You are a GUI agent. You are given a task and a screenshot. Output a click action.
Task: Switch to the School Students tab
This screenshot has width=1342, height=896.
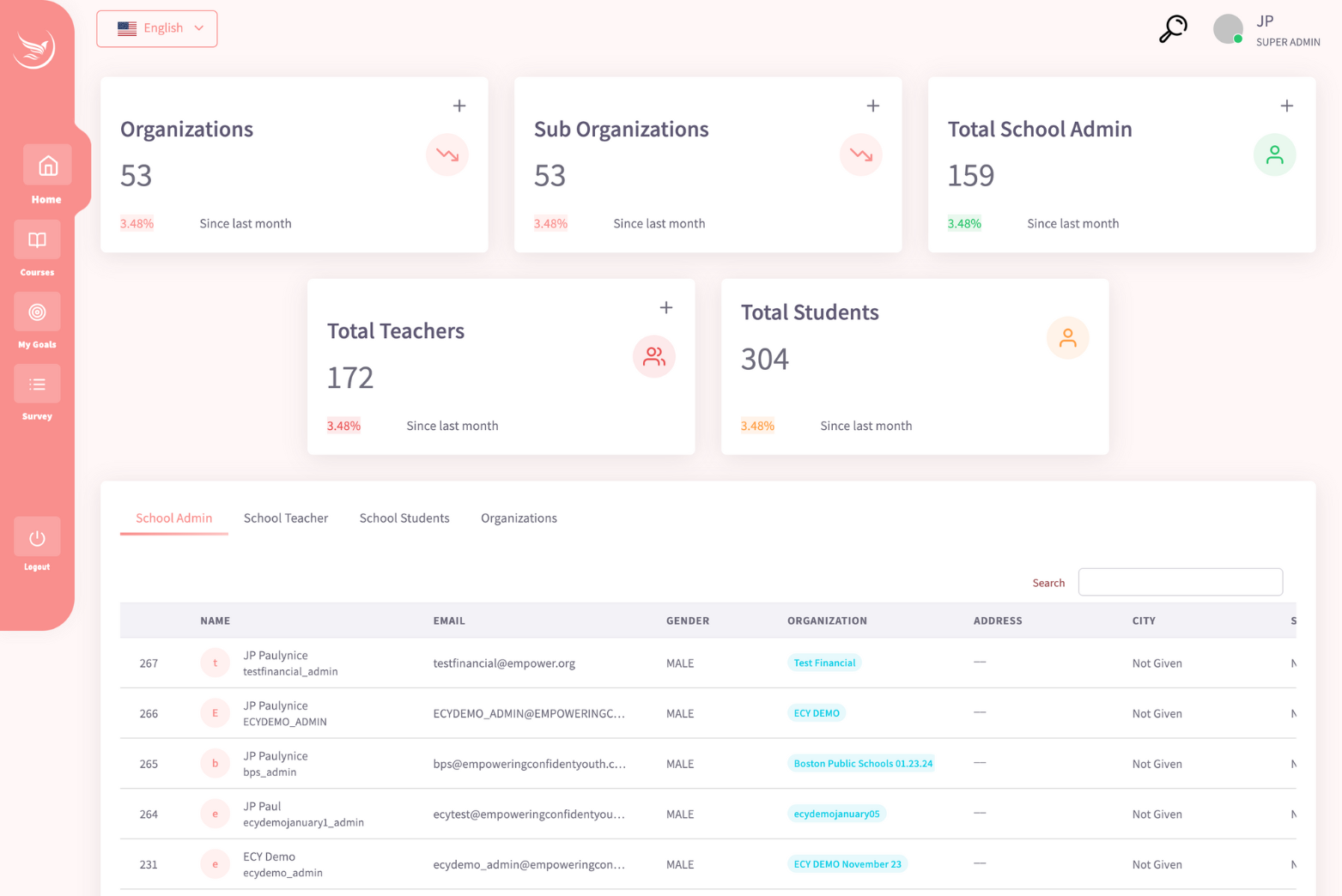(x=404, y=518)
